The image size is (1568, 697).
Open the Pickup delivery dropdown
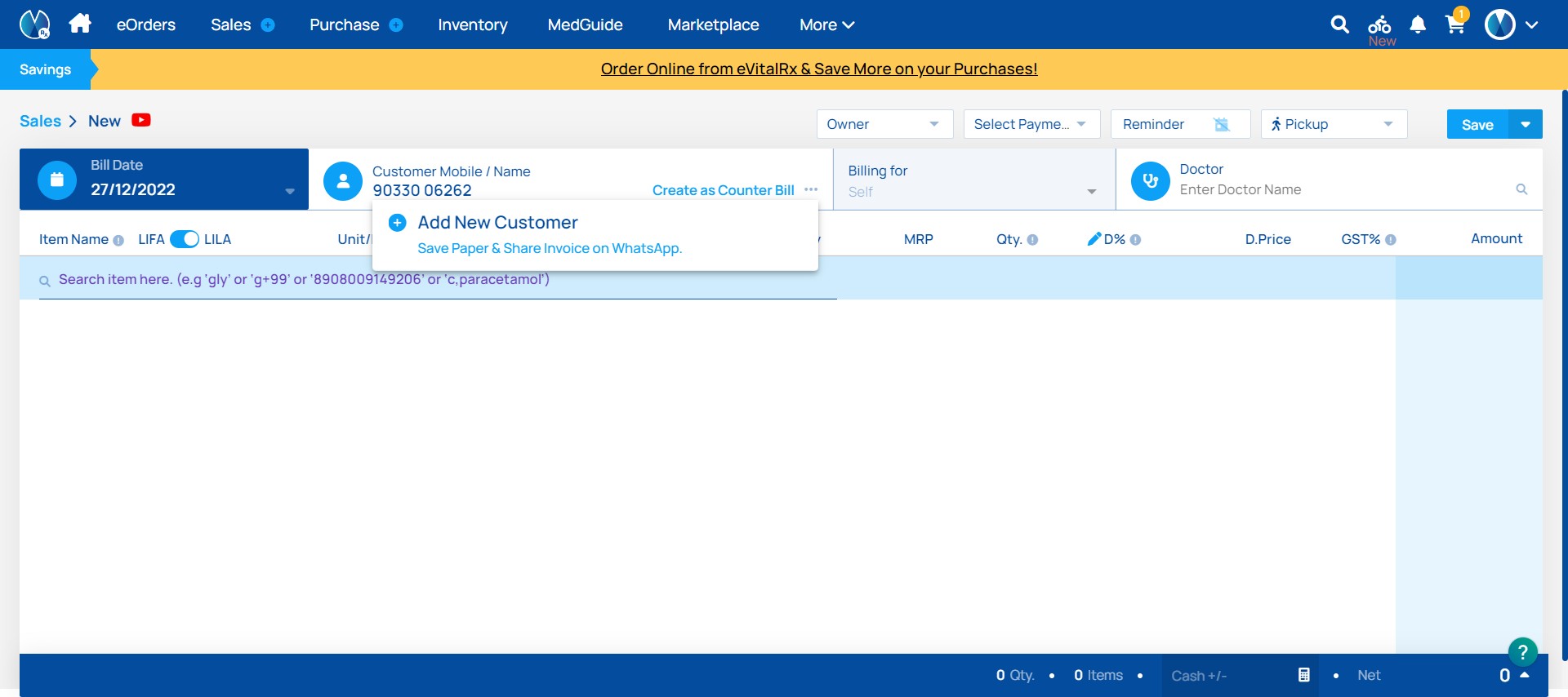coord(1334,124)
